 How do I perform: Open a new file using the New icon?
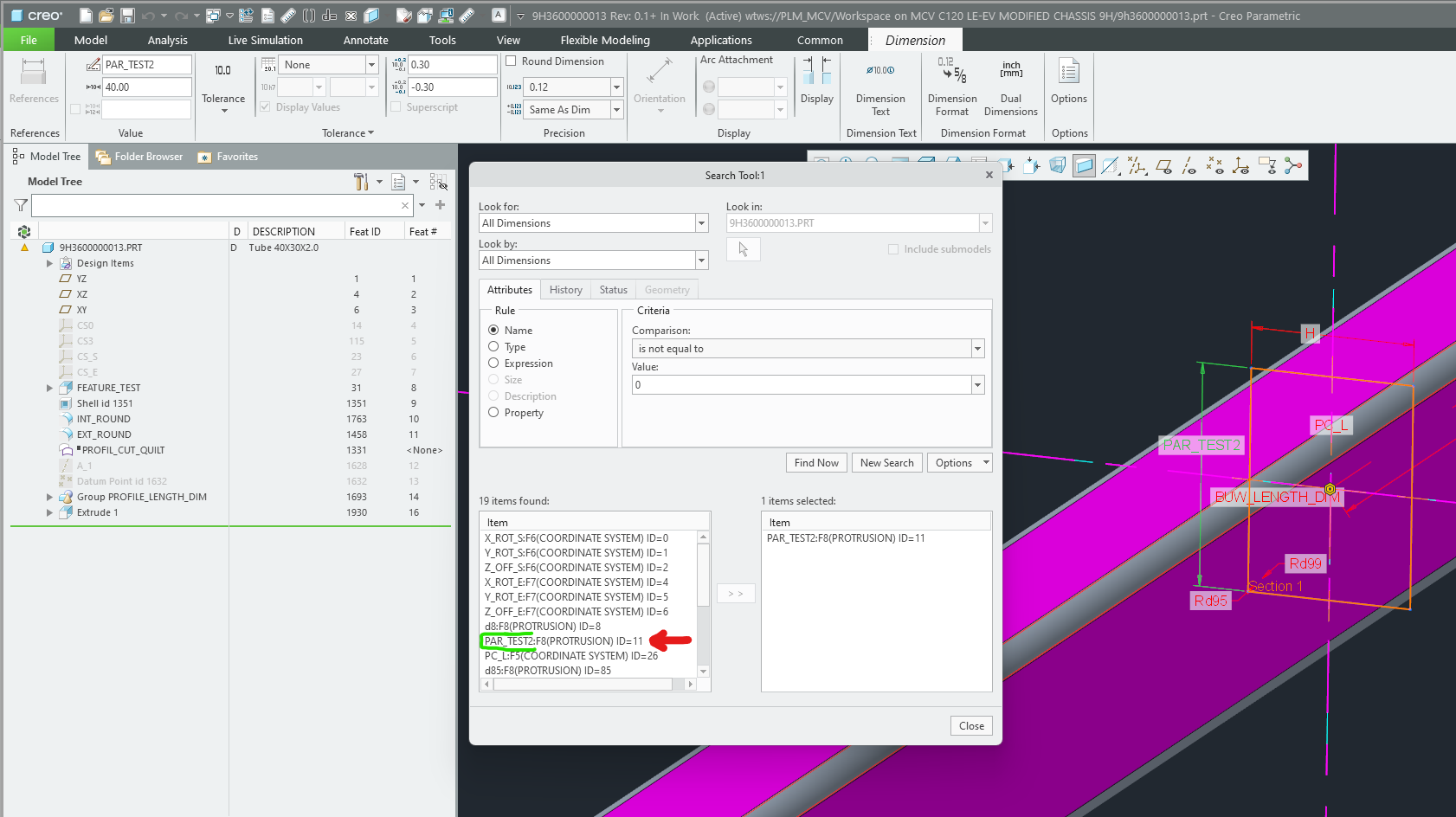(x=85, y=15)
